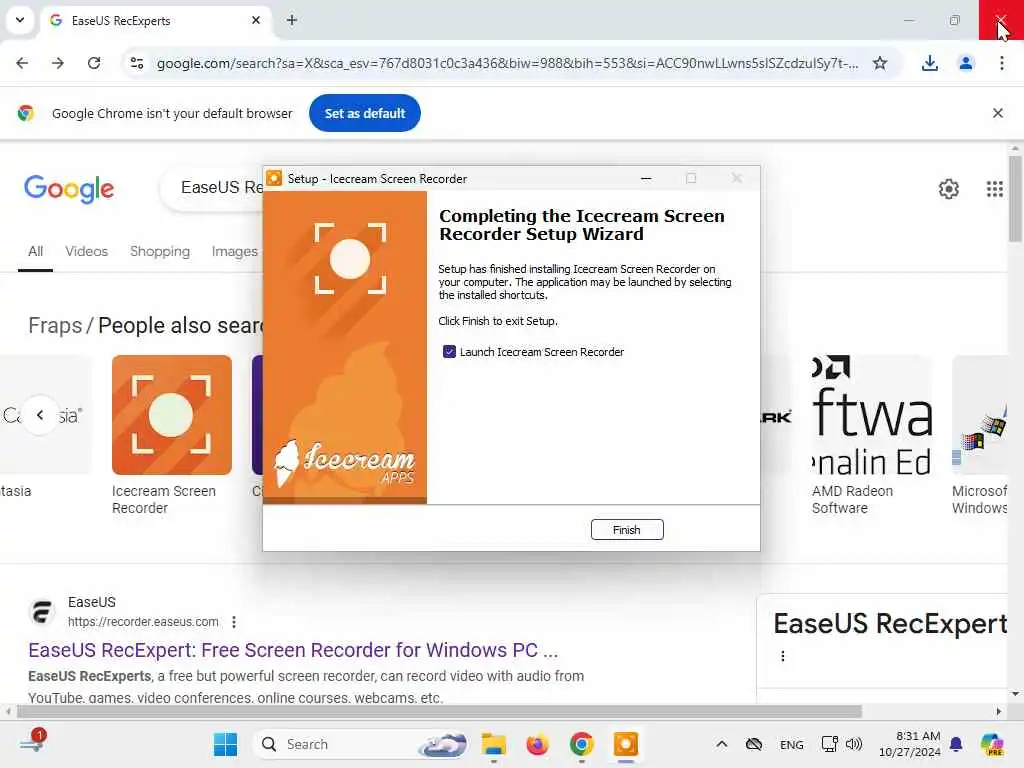
Task: Open Icecream installer taskbar icon
Action: (626, 744)
